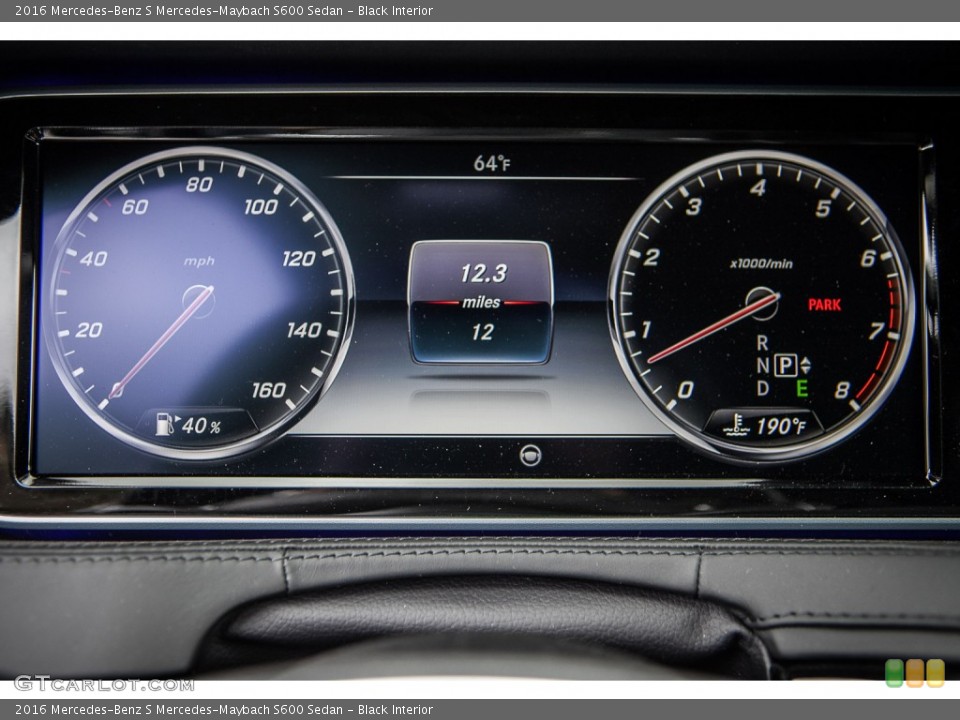Viewport: 960px width, 720px height.
Task: Click the green E drive mode indicator
Action: click(801, 388)
